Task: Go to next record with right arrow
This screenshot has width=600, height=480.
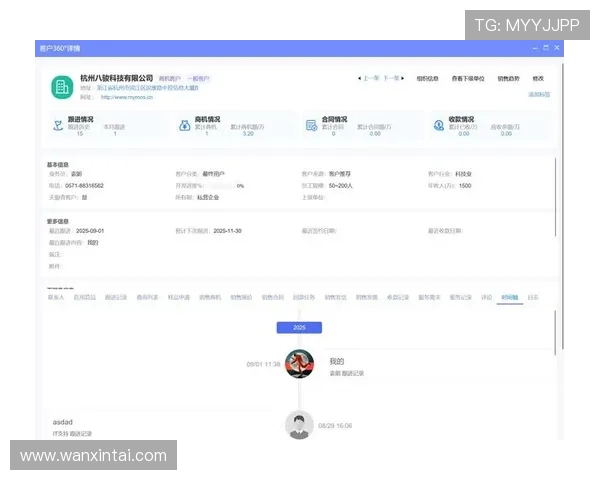Action: coord(403,78)
